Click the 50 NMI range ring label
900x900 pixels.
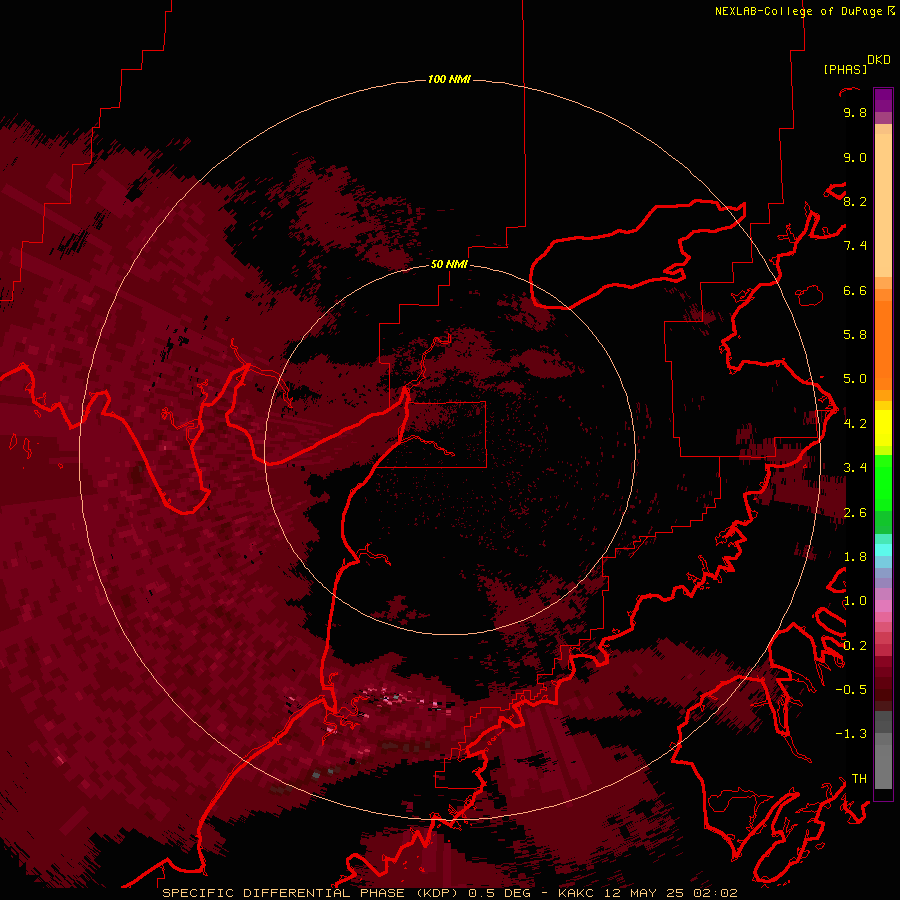pos(449,264)
